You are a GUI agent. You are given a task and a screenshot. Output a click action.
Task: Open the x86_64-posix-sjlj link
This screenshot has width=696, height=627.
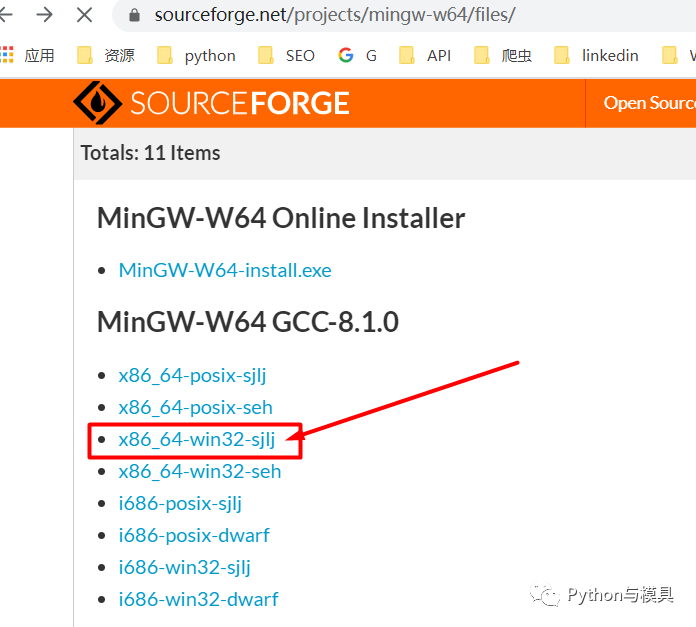(x=192, y=376)
